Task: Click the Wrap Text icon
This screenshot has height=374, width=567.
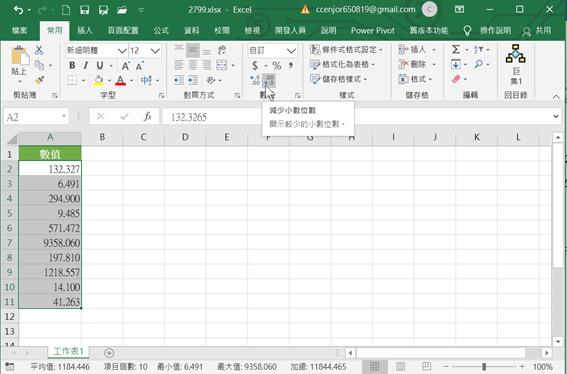Action: [222, 50]
